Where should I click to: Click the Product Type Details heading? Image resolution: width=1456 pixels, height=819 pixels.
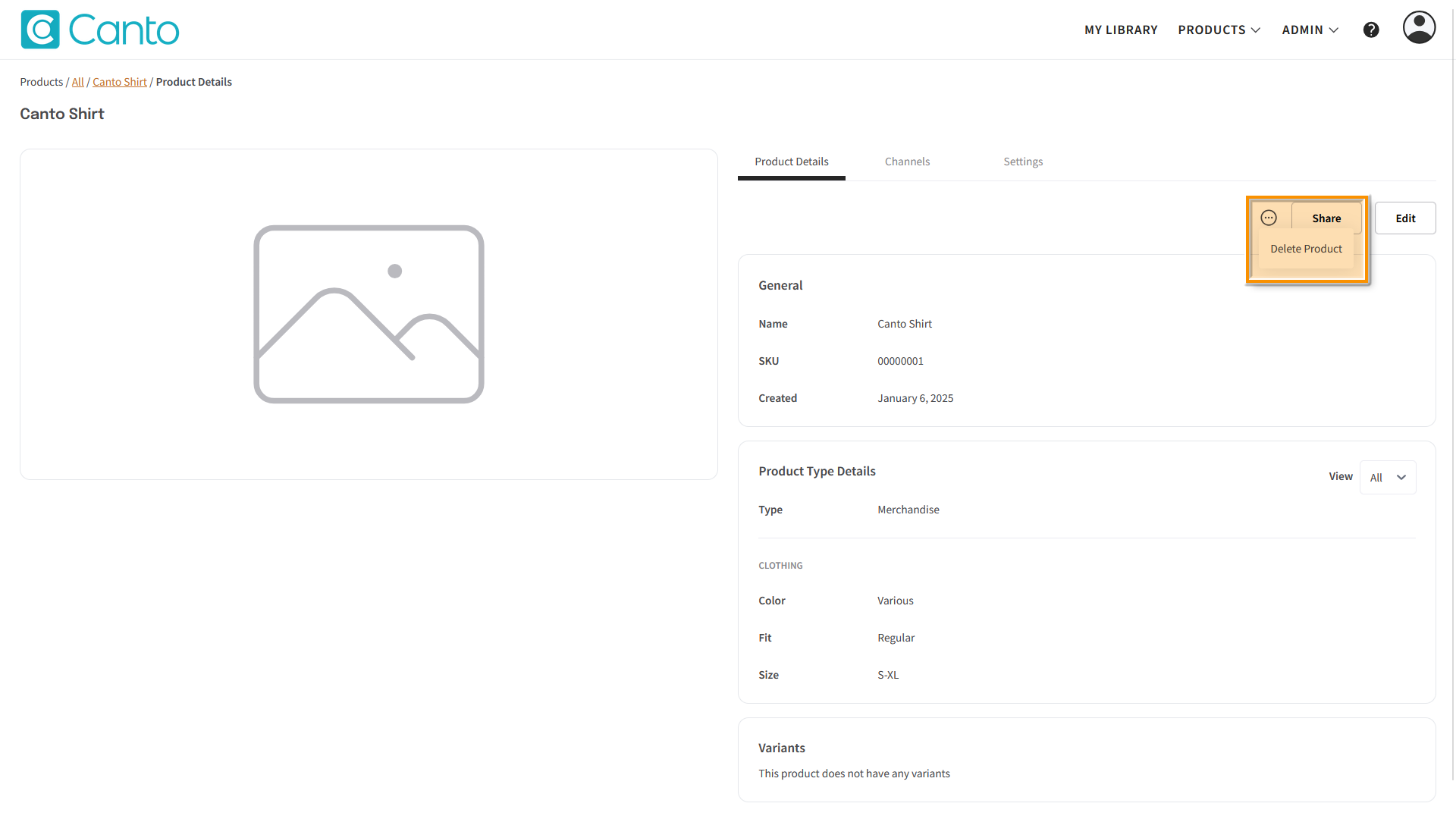click(x=817, y=471)
